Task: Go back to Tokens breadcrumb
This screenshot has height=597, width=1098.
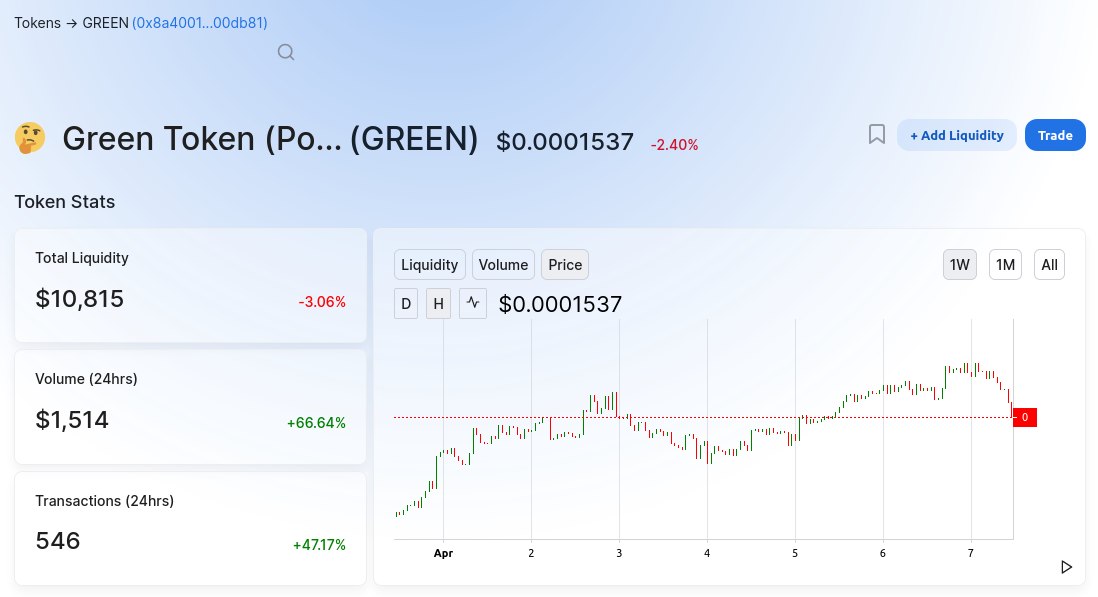Action: [x=38, y=23]
